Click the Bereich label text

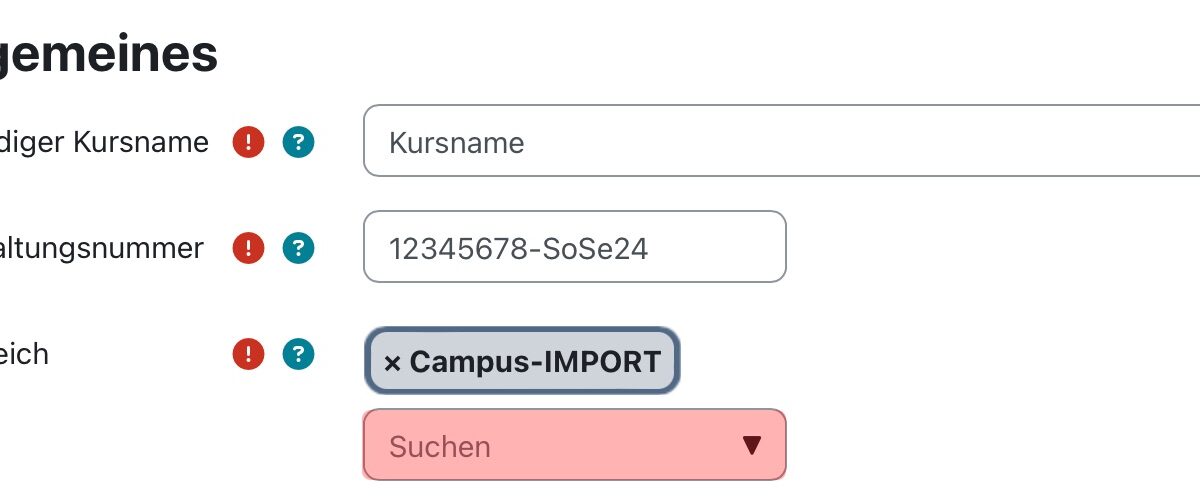pos(24,353)
